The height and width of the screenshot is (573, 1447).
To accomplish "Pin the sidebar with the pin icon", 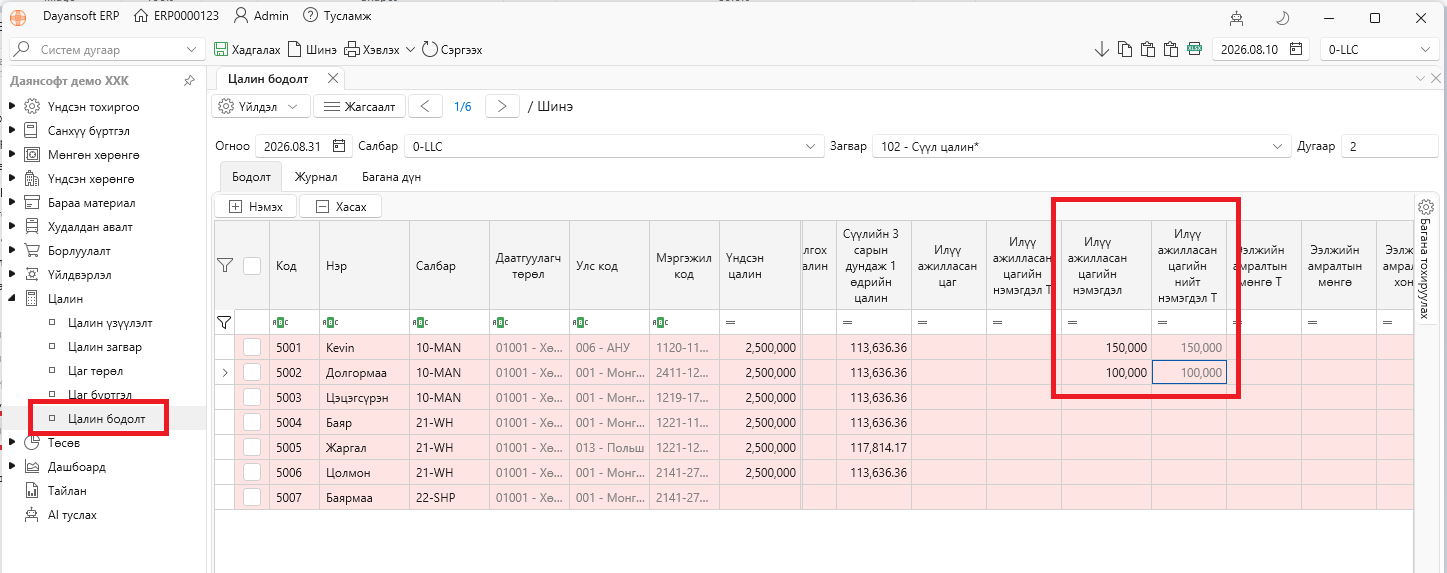I will [189, 81].
